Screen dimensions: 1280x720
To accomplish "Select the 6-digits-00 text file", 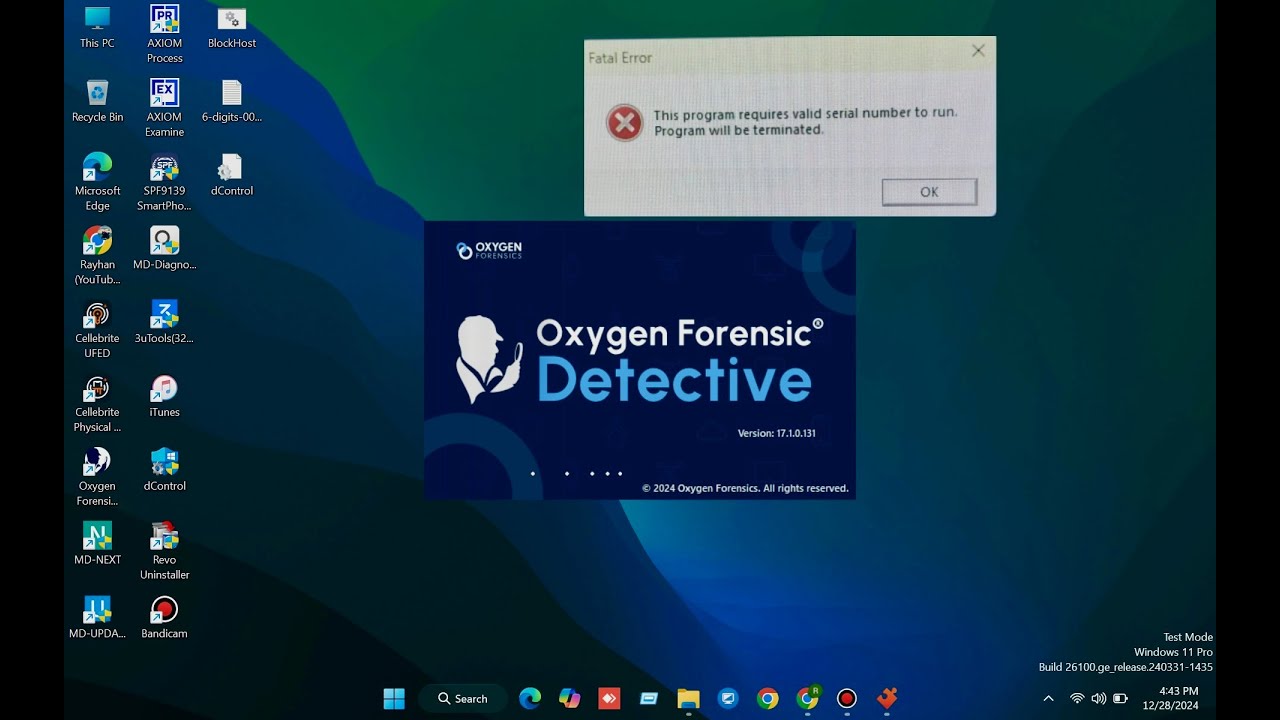I will coord(232,101).
